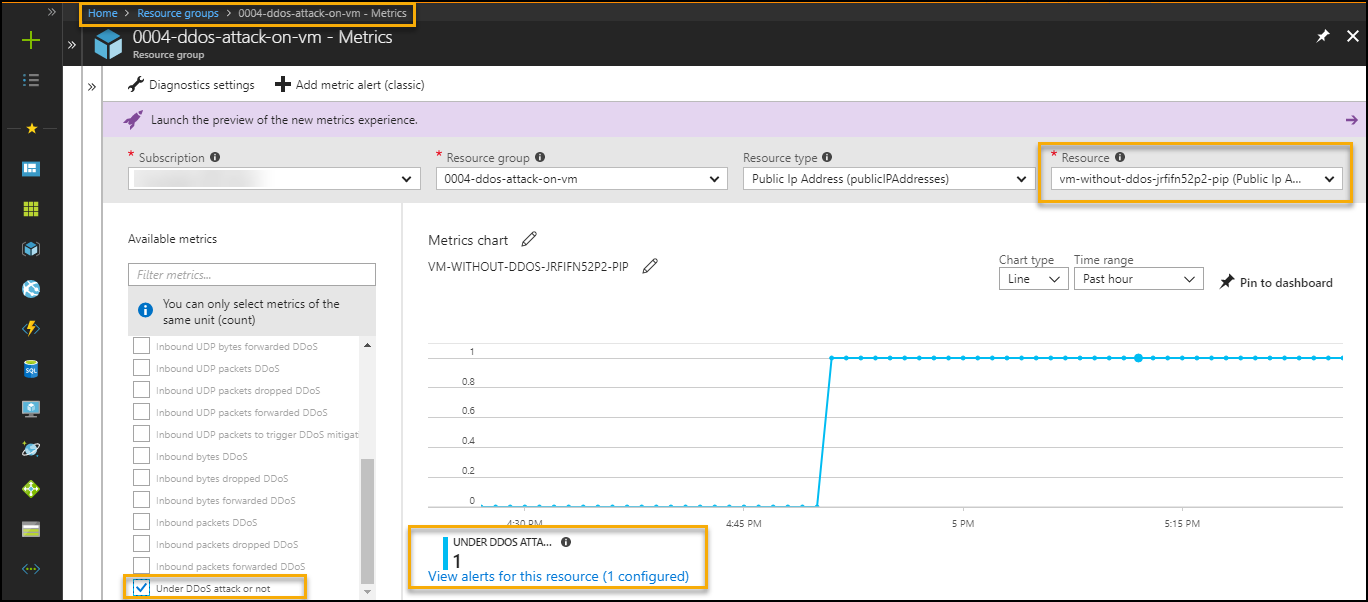This screenshot has width=1368, height=602.
Task: Check Inbound packets dropped DDoS metric
Action: tap(141, 544)
